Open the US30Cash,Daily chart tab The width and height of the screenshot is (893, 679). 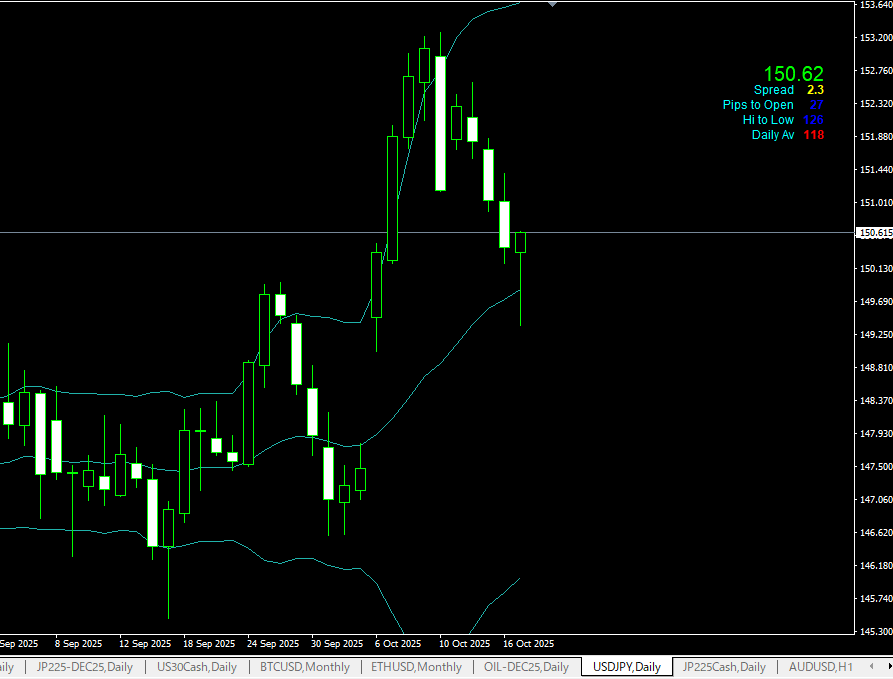[196, 667]
